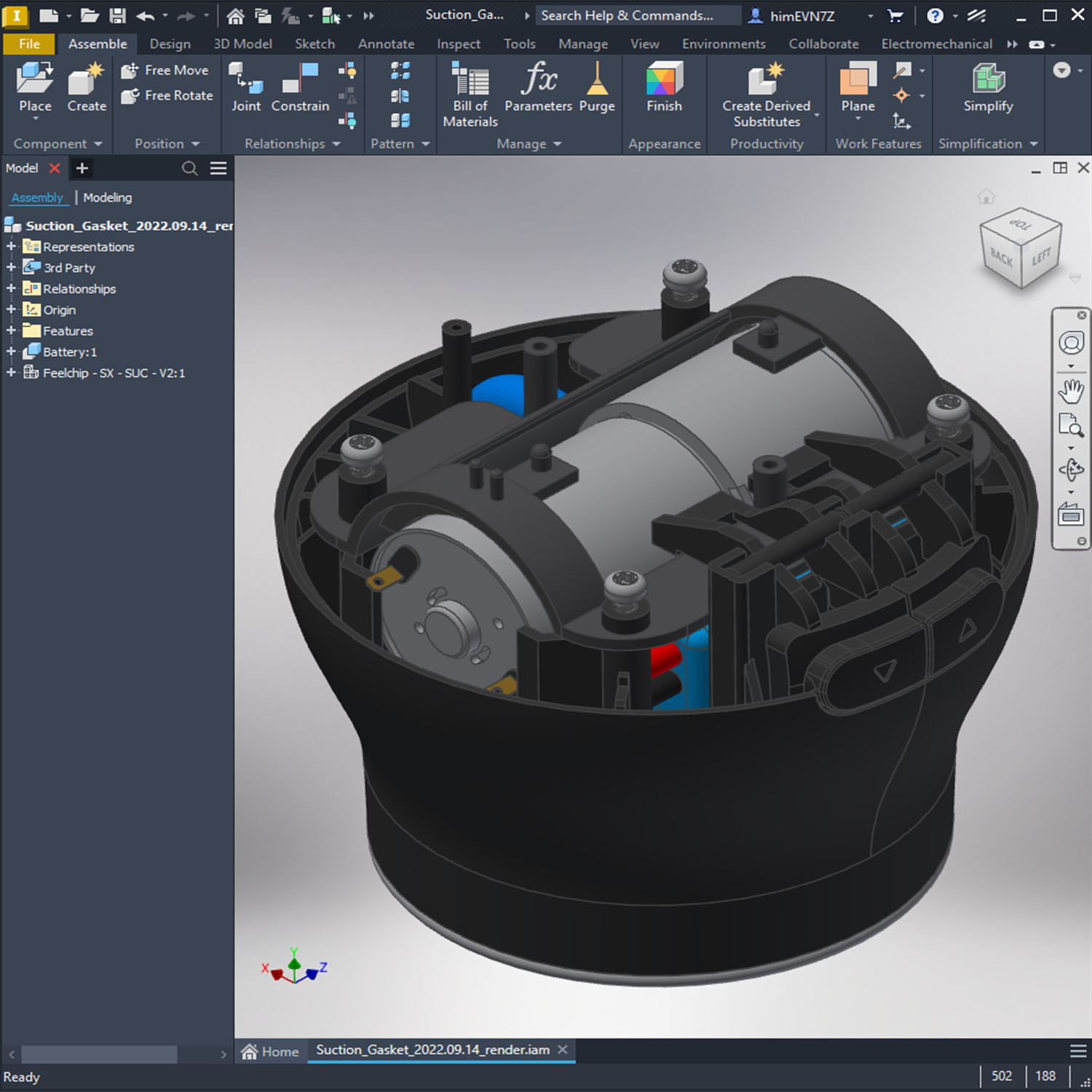Click the Purge tool icon
1092x1092 pixels.
[597, 79]
